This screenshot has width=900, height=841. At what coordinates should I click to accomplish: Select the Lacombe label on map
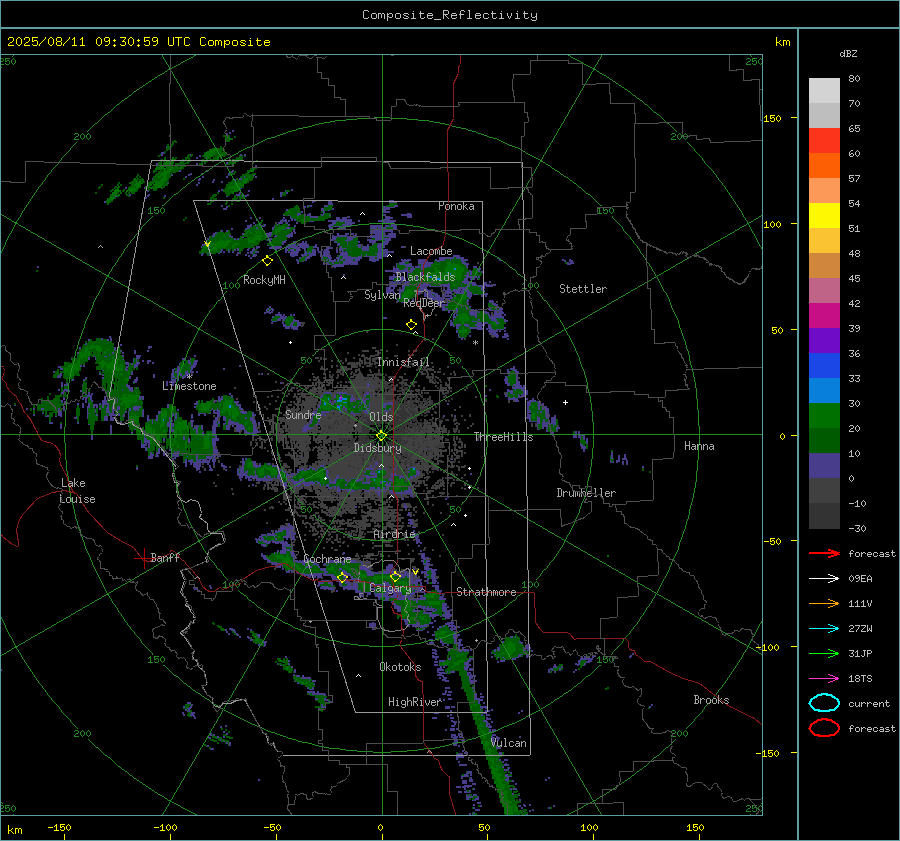[x=431, y=251]
